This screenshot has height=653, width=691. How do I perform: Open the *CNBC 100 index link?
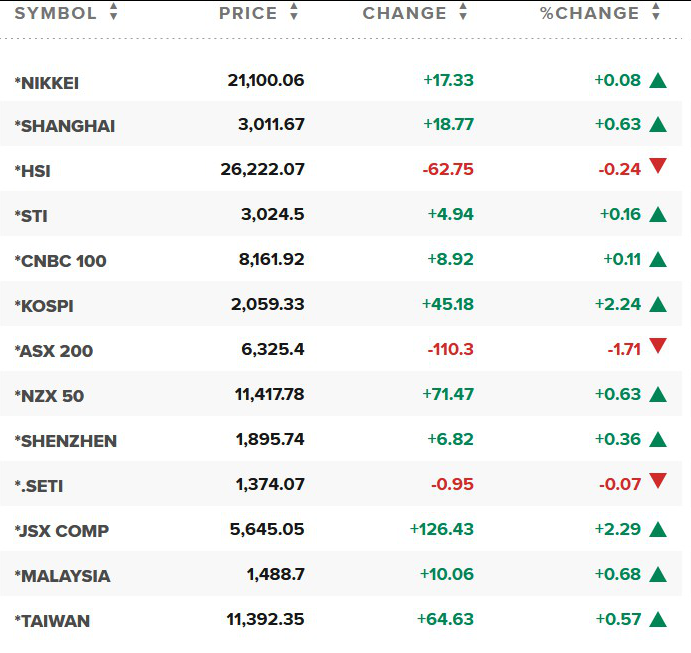click(60, 261)
